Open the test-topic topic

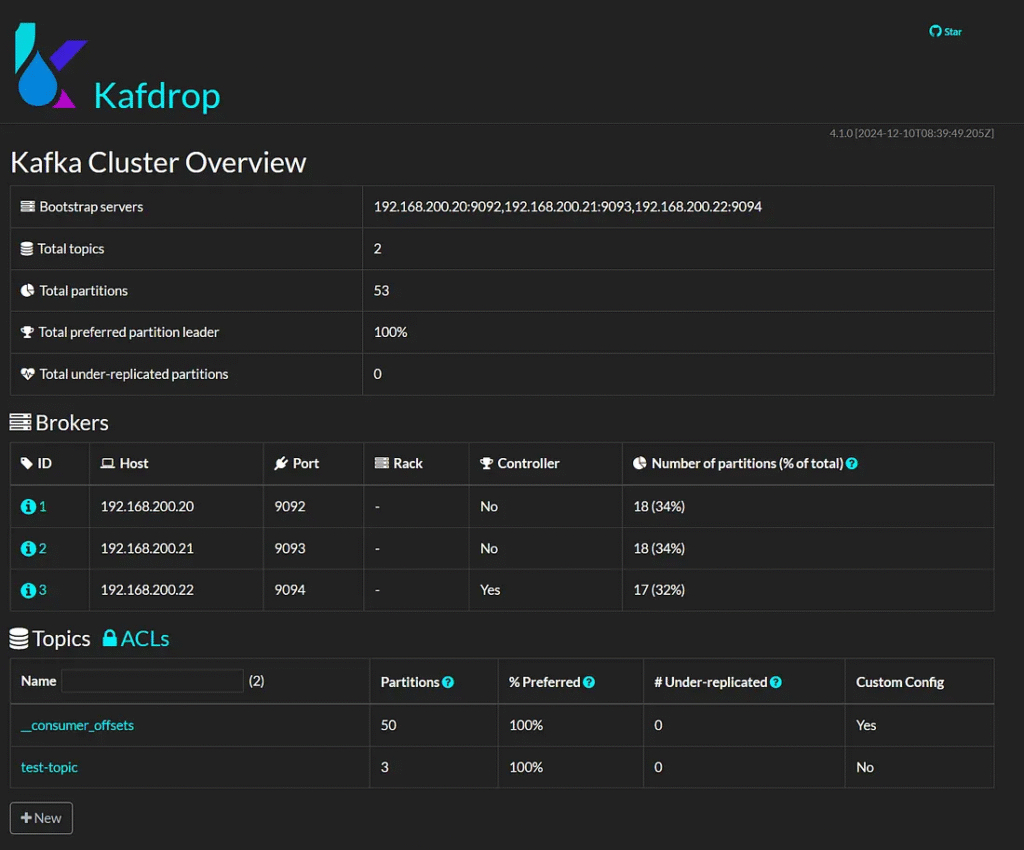tap(49, 767)
